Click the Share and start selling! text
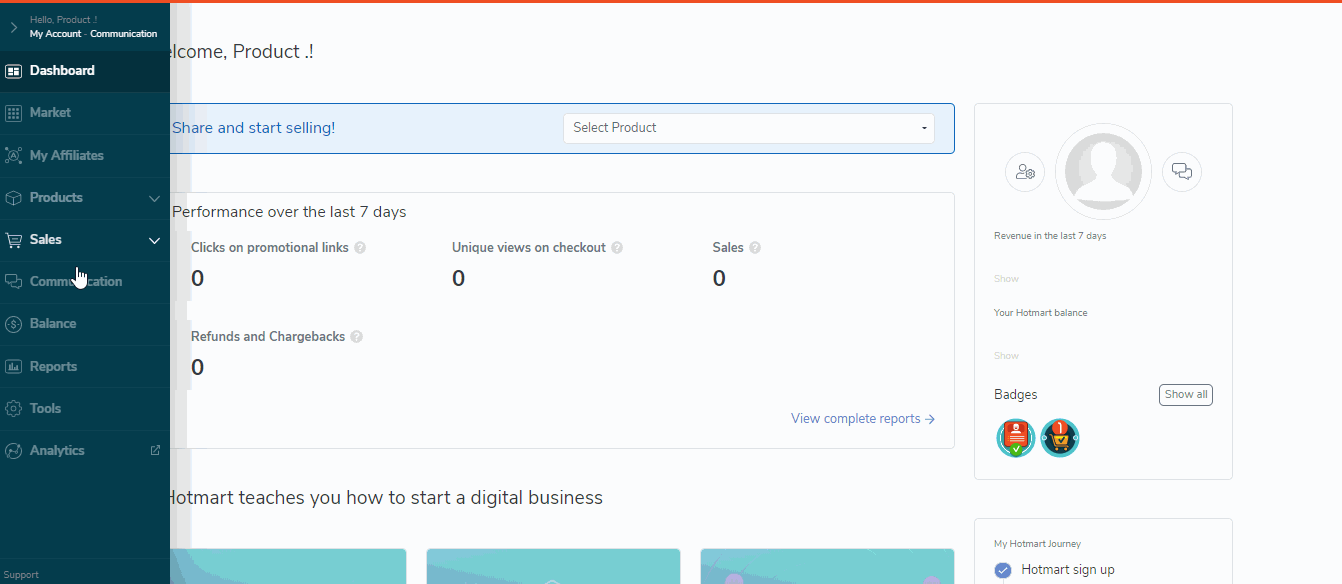 coord(254,128)
